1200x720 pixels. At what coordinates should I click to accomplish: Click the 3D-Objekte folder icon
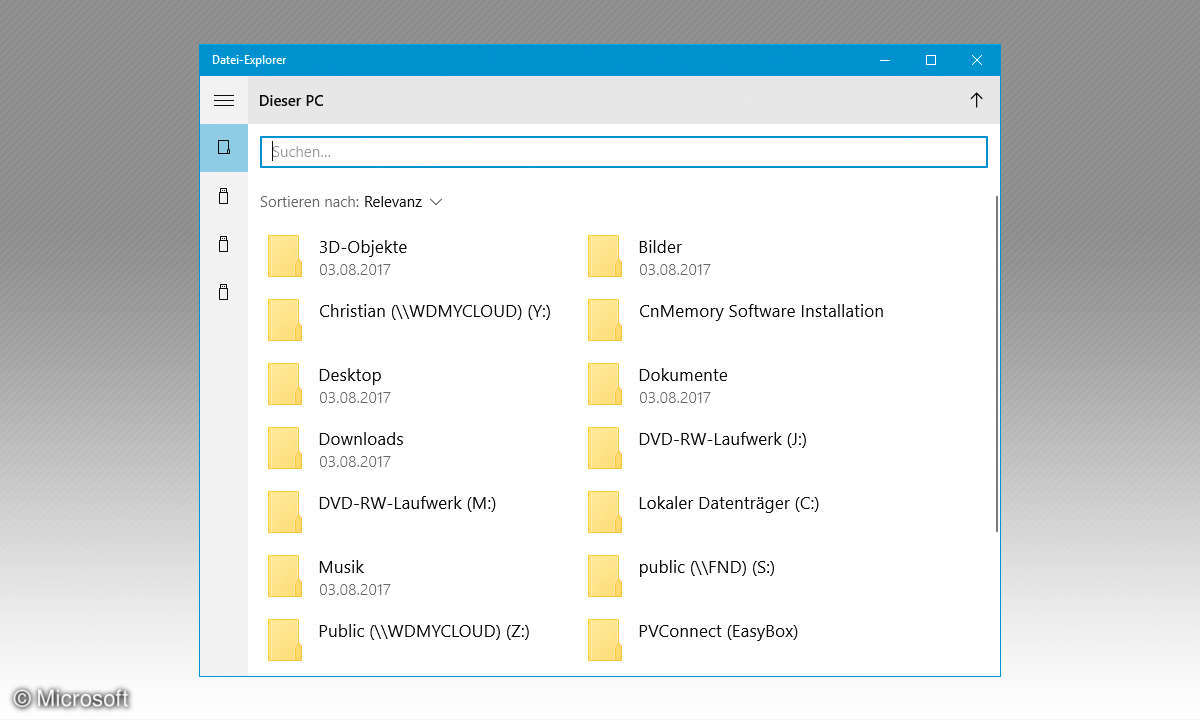coord(285,257)
